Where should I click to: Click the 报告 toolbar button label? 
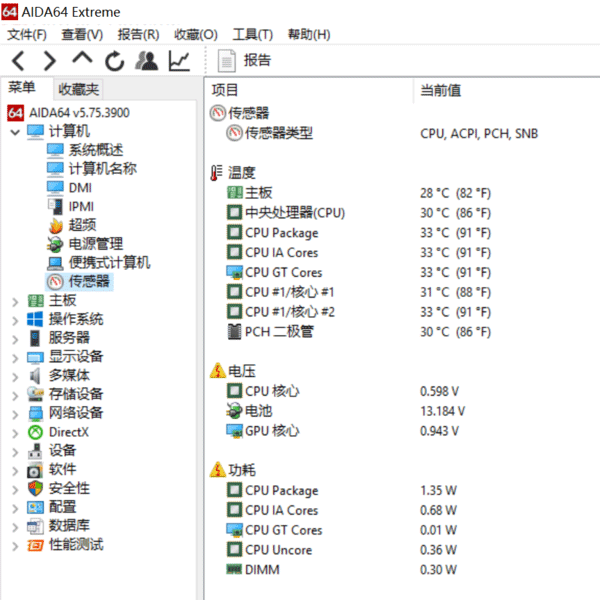pos(257,60)
